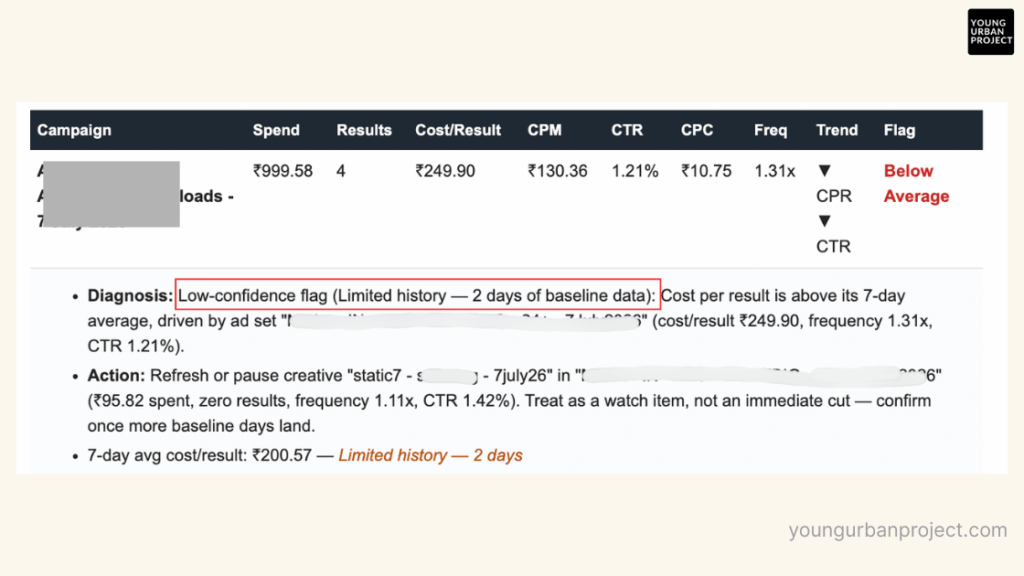The height and width of the screenshot is (576, 1024).
Task: Click the Campaign column header
Action: tap(74, 130)
